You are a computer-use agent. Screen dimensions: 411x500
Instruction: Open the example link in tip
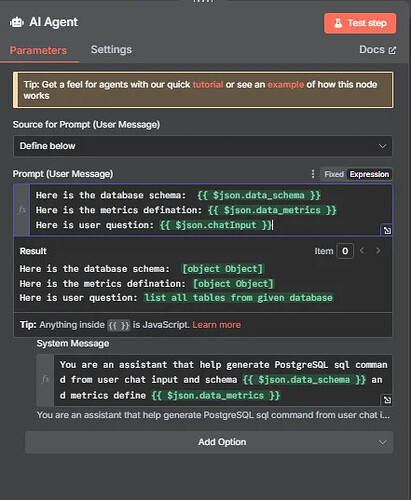[x=286, y=84]
